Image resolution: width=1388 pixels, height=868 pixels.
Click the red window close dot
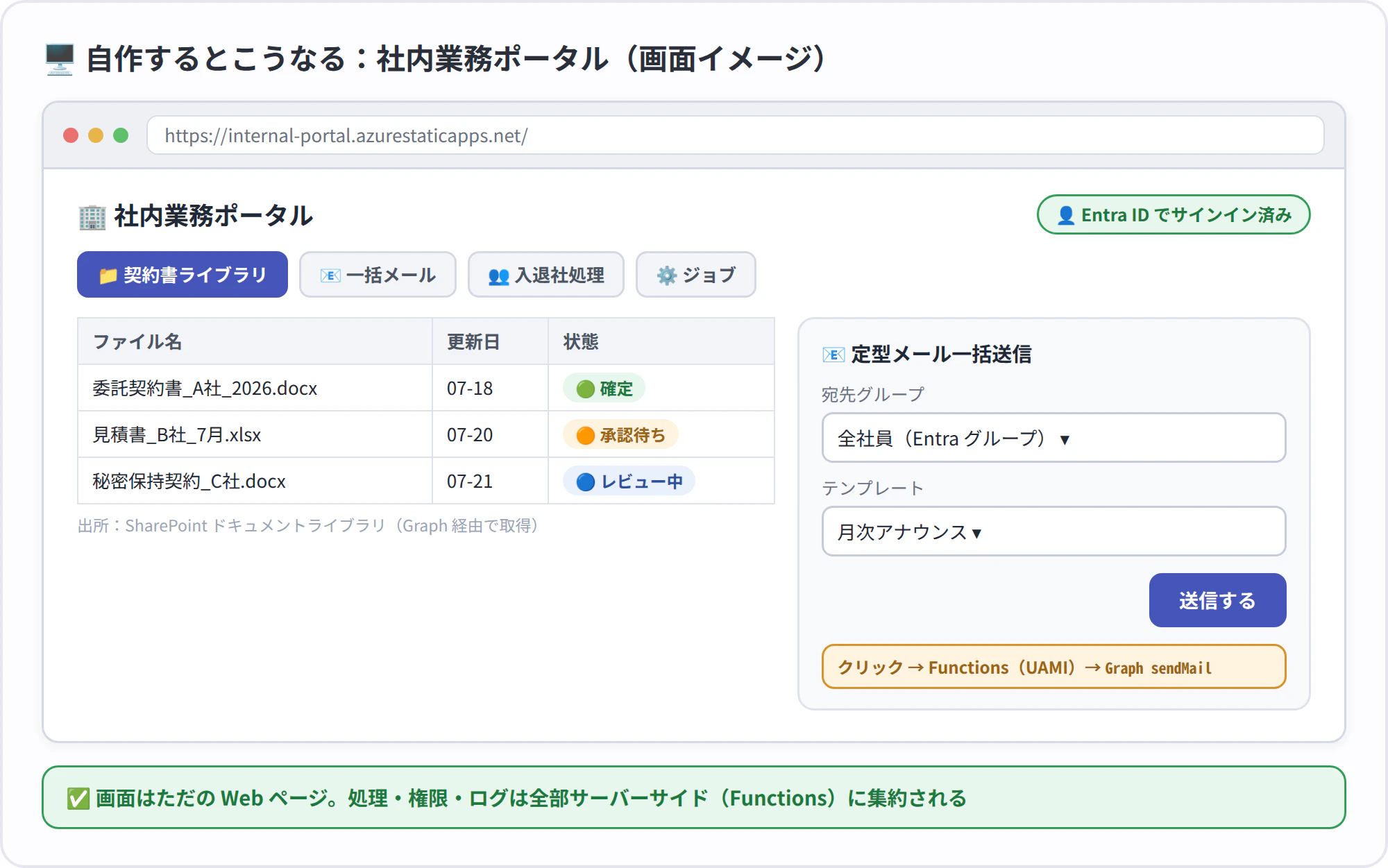pyautogui.click(x=71, y=135)
